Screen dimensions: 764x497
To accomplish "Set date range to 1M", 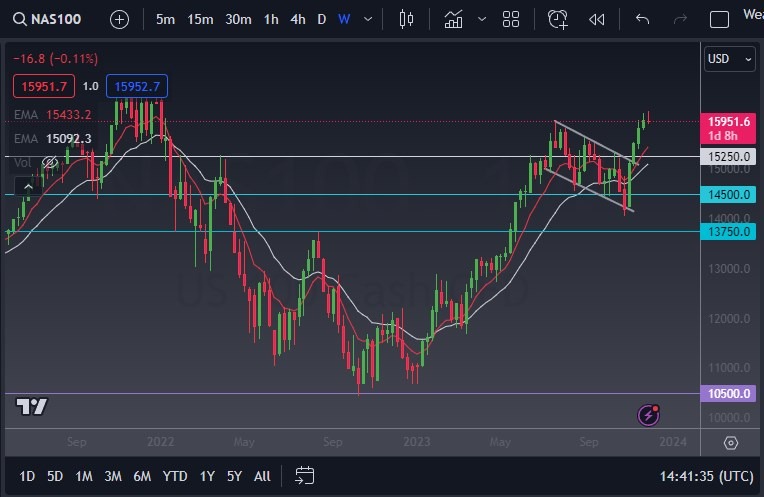I will point(84,476).
